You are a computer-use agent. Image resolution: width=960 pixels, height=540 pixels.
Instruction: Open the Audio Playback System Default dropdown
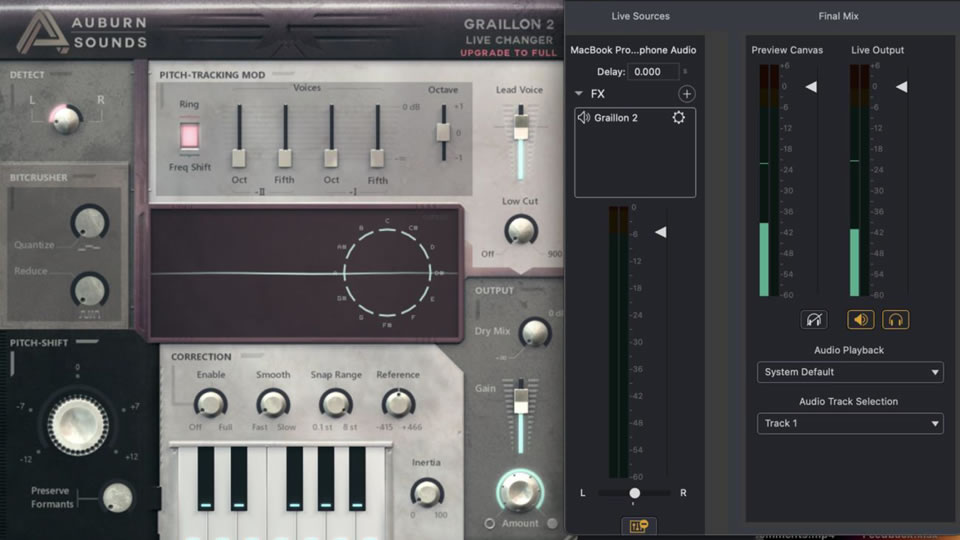(850, 372)
